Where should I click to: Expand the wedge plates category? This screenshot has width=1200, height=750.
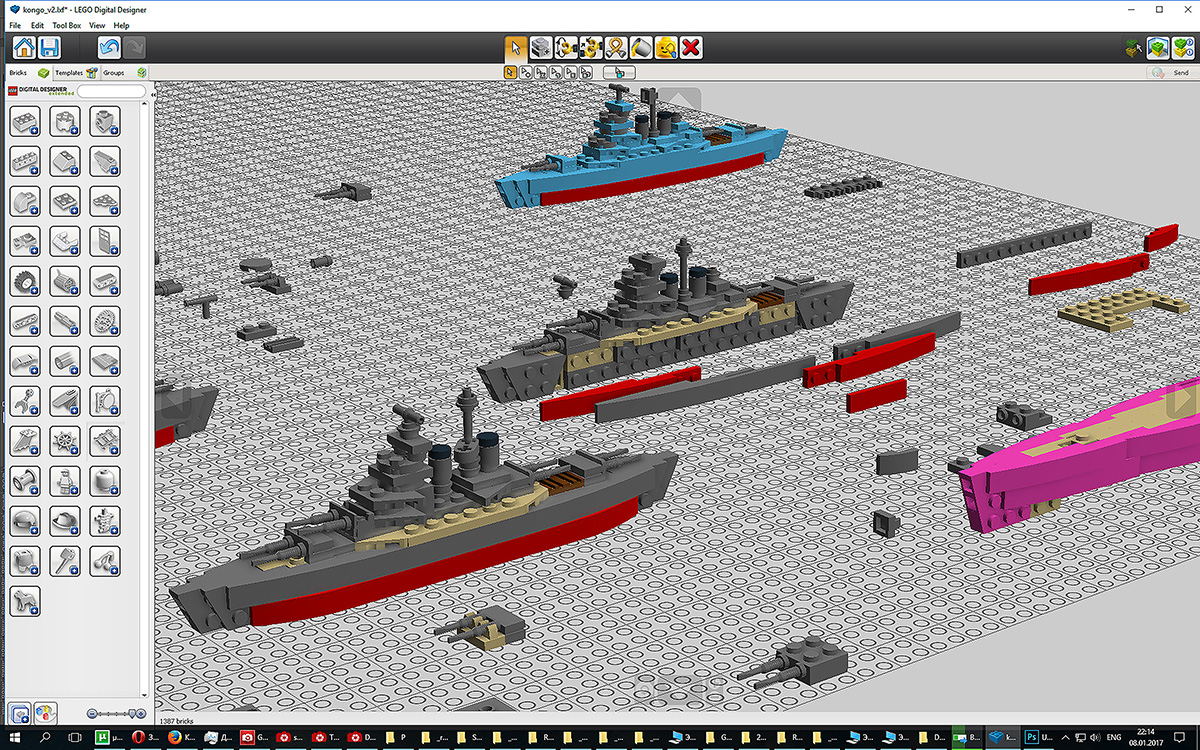pyautogui.click(x=105, y=200)
